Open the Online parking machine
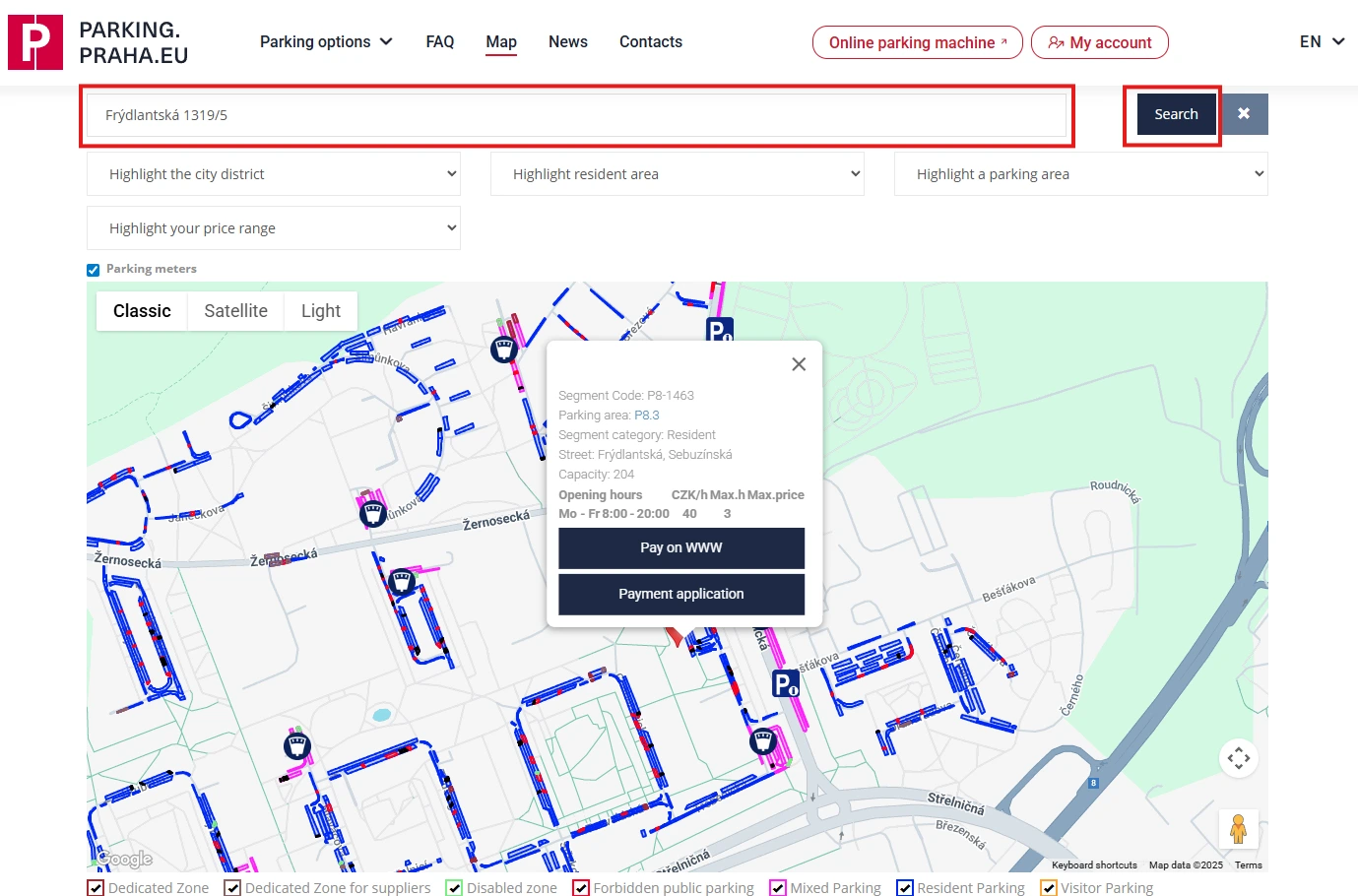 coord(918,42)
